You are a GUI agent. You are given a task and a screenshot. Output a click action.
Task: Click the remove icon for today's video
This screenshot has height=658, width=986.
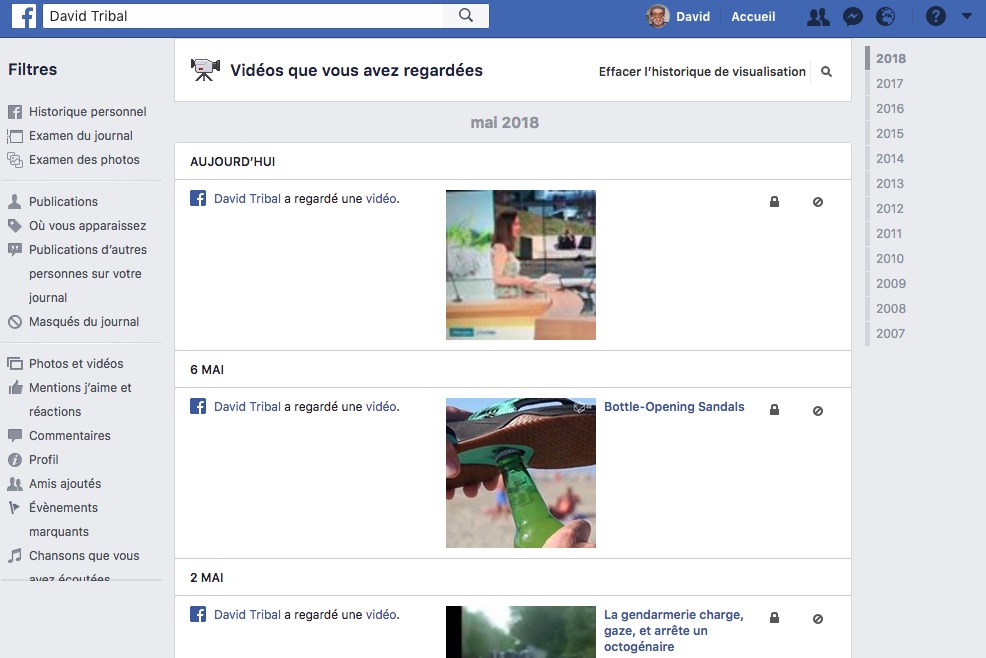[x=817, y=202]
